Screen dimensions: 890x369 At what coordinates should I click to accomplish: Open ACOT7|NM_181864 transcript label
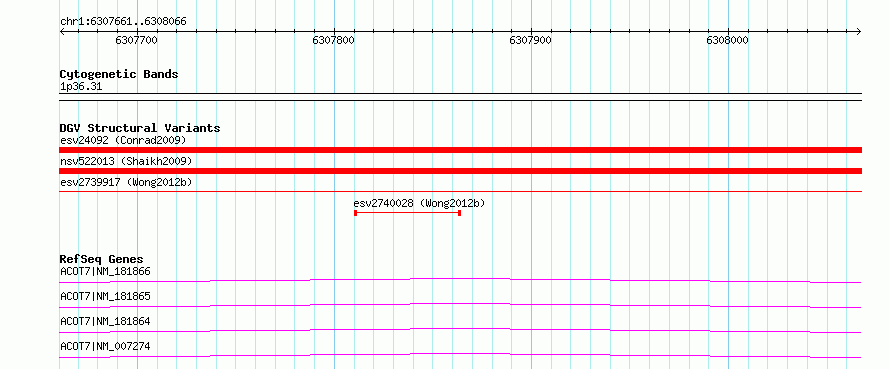[106, 321]
